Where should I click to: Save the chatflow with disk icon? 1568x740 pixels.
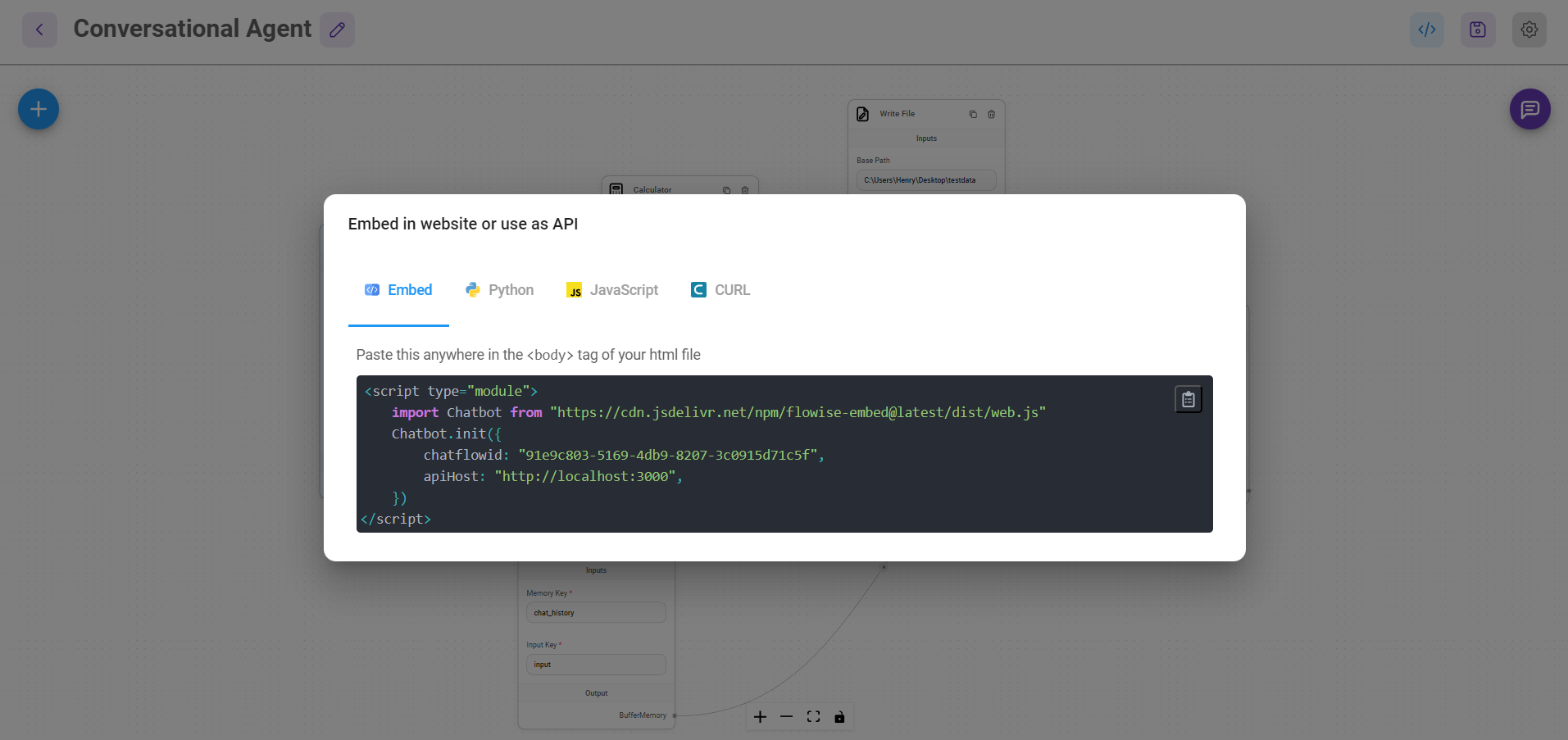tap(1477, 30)
